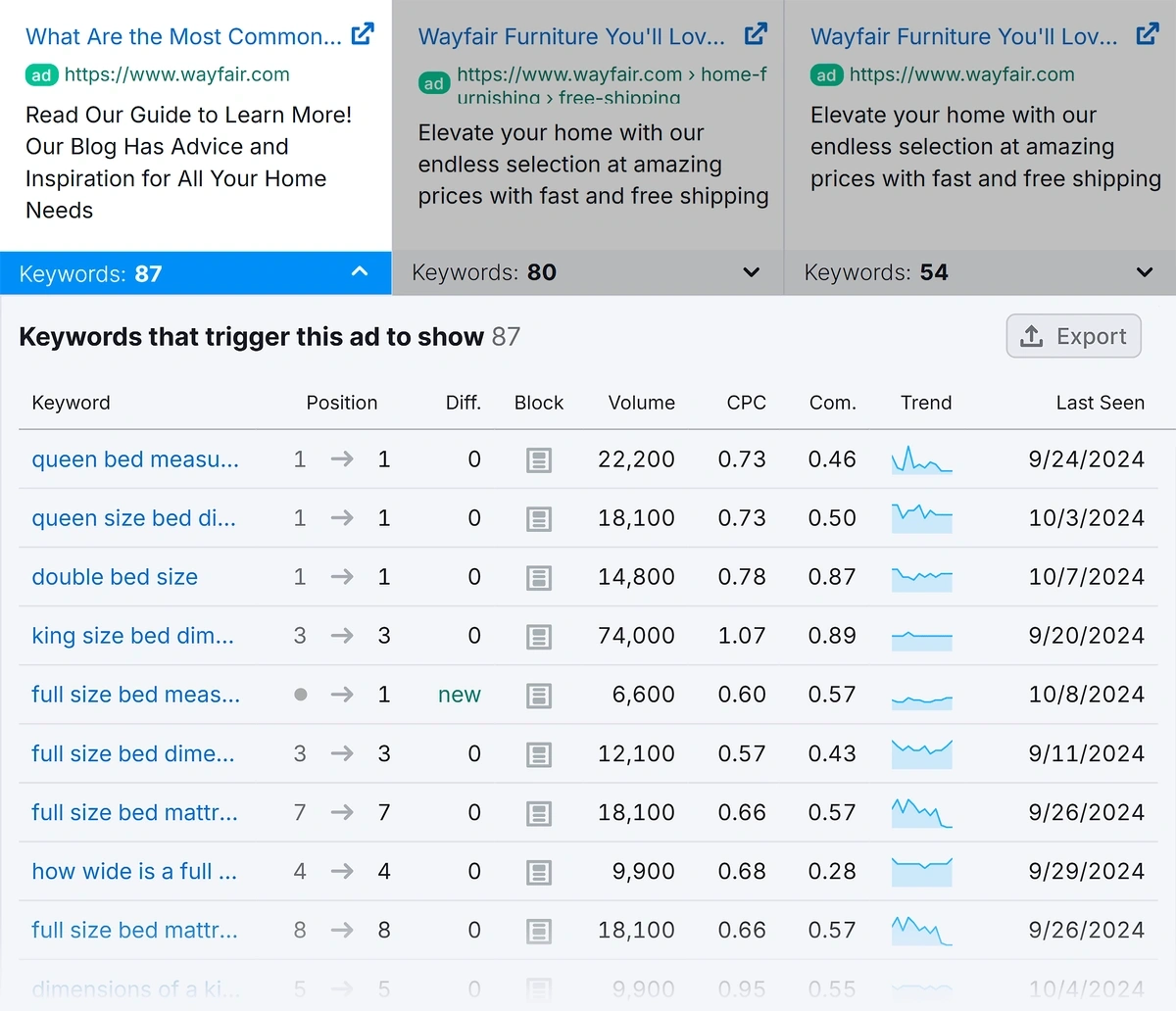Sort table by the Com. column

832,403
